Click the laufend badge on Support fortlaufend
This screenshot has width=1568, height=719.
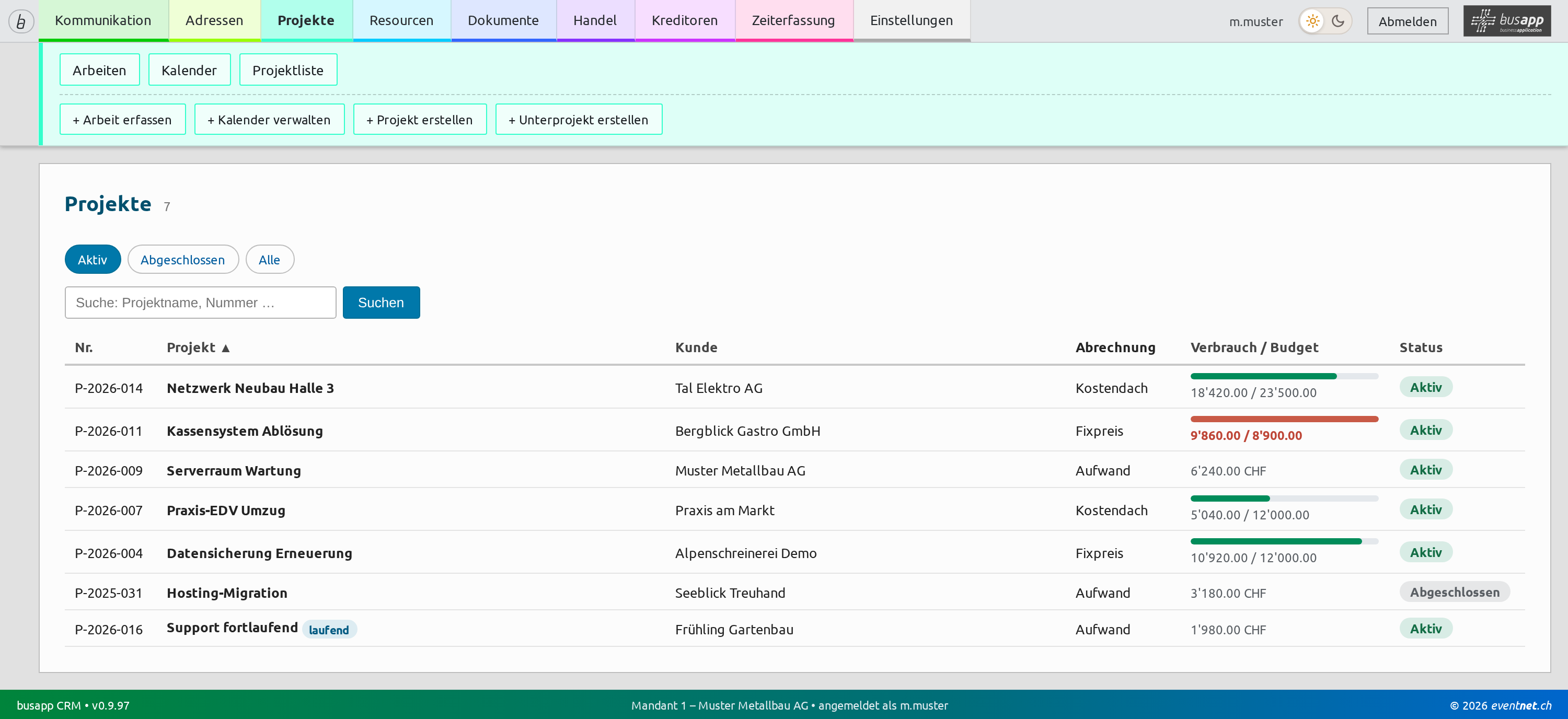(329, 630)
